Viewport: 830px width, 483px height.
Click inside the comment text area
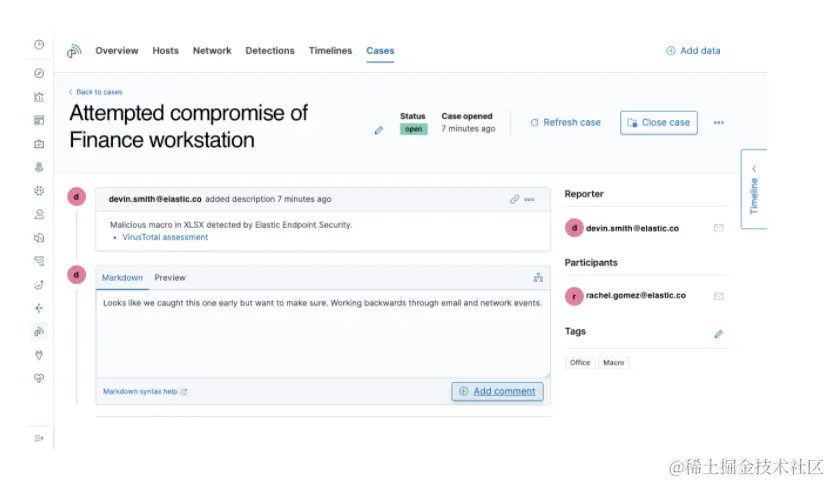[322, 335]
